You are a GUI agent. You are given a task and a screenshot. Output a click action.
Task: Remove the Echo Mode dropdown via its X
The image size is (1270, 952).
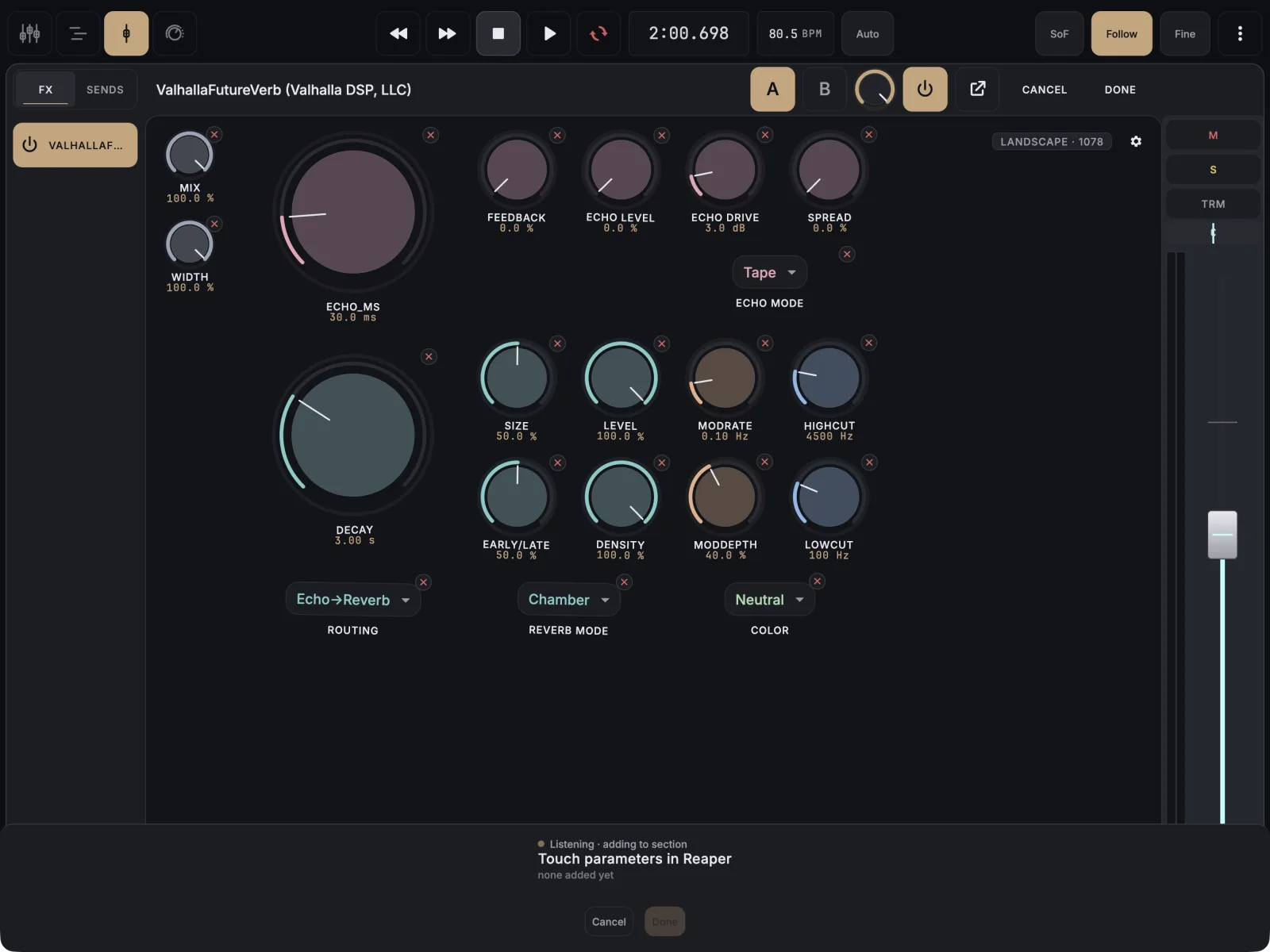click(847, 255)
